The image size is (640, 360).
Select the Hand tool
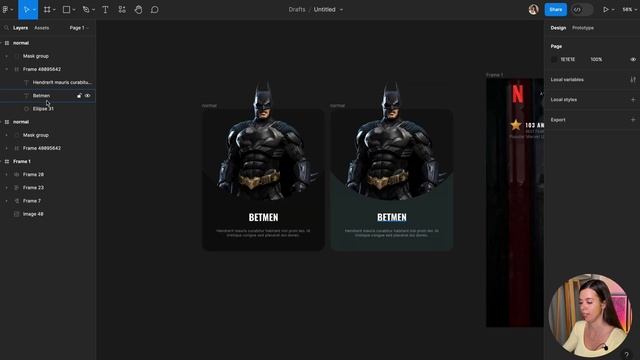pyautogui.click(x=138, y=9)
